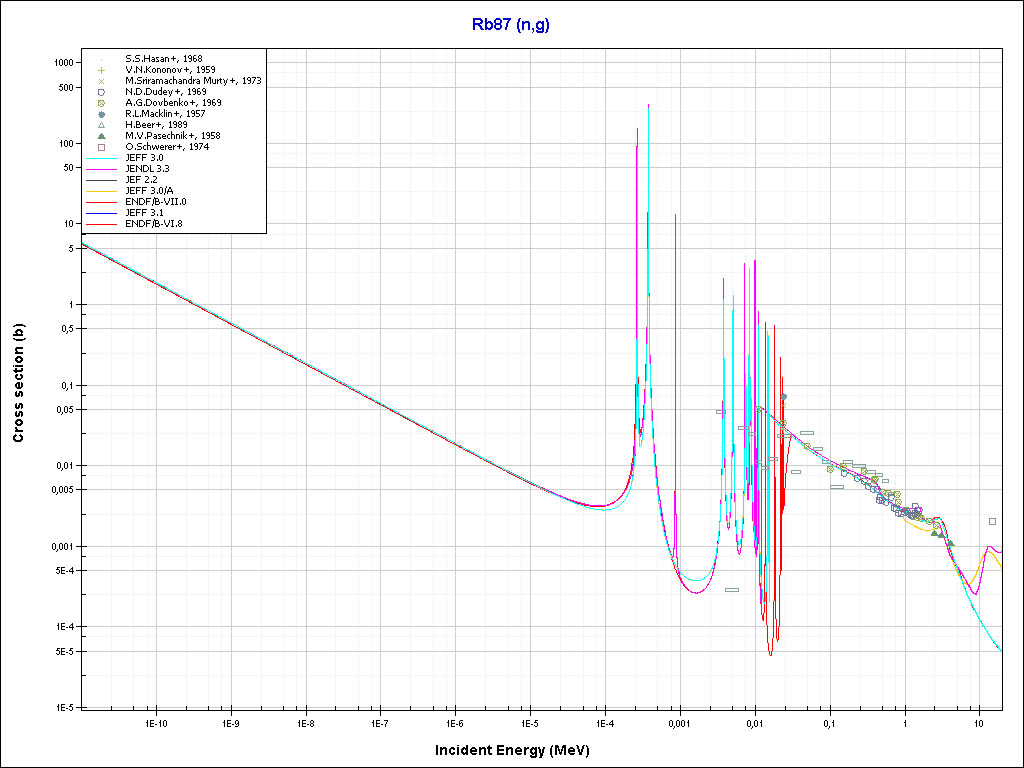1024x768 pixels.
Task: Click the filled circle marker for R.L.Macklin+ 1957
Action: tap(102, 114)
